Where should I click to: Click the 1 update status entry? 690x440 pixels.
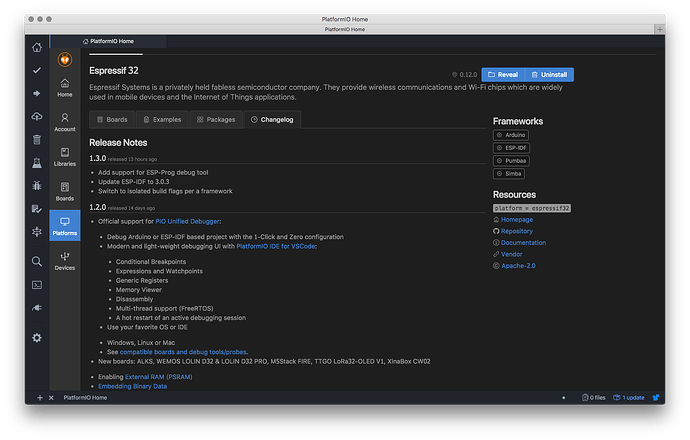pyautogui.click(x=629, y=398)
